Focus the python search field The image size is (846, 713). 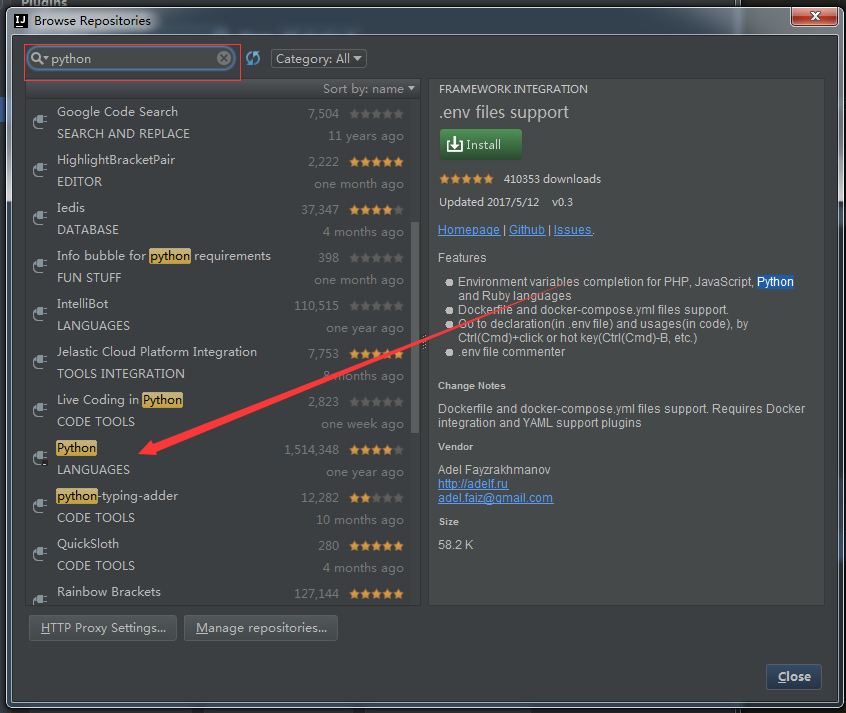132,58
